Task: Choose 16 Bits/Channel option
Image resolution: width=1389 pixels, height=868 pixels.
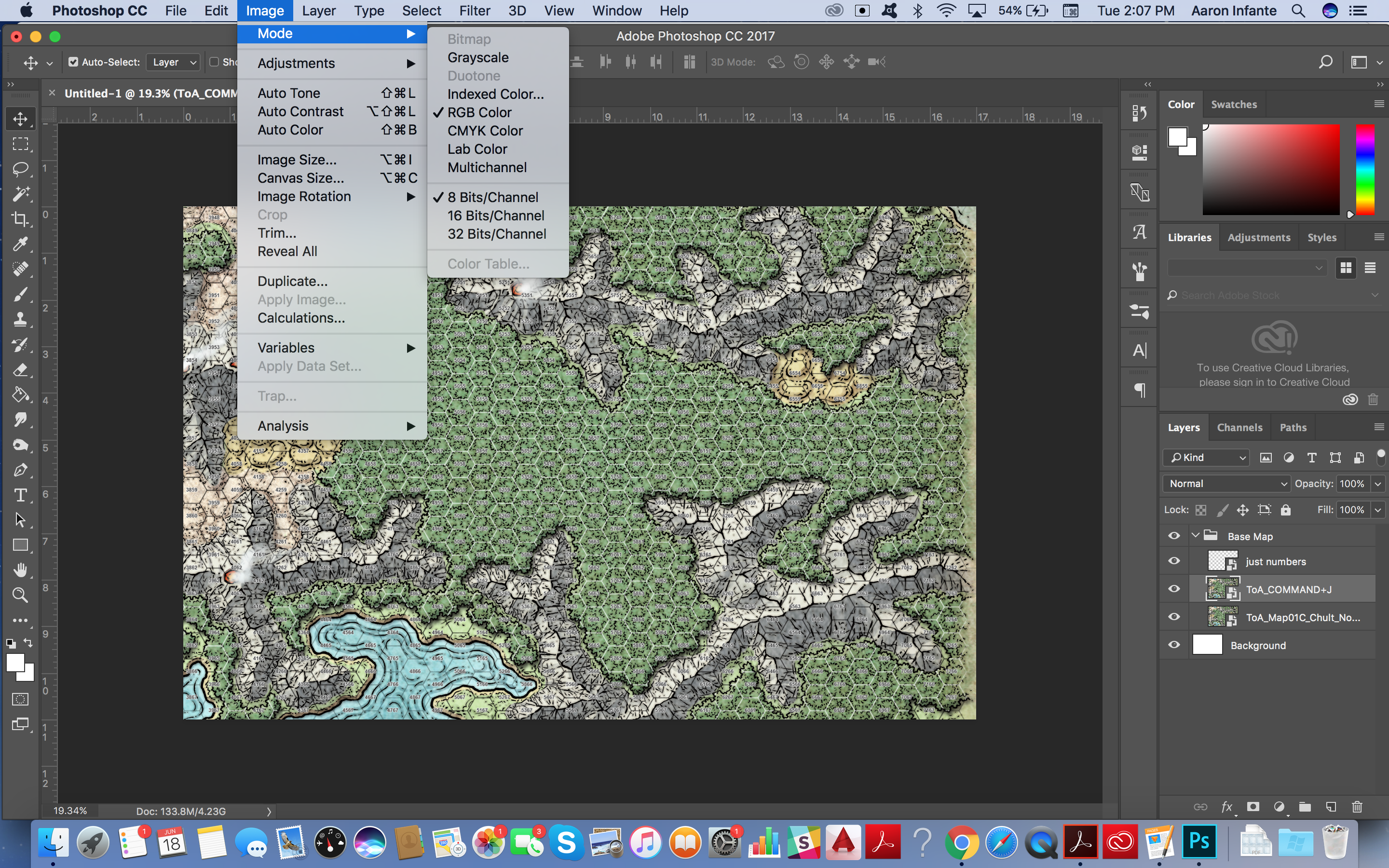Action: (496, 216)
